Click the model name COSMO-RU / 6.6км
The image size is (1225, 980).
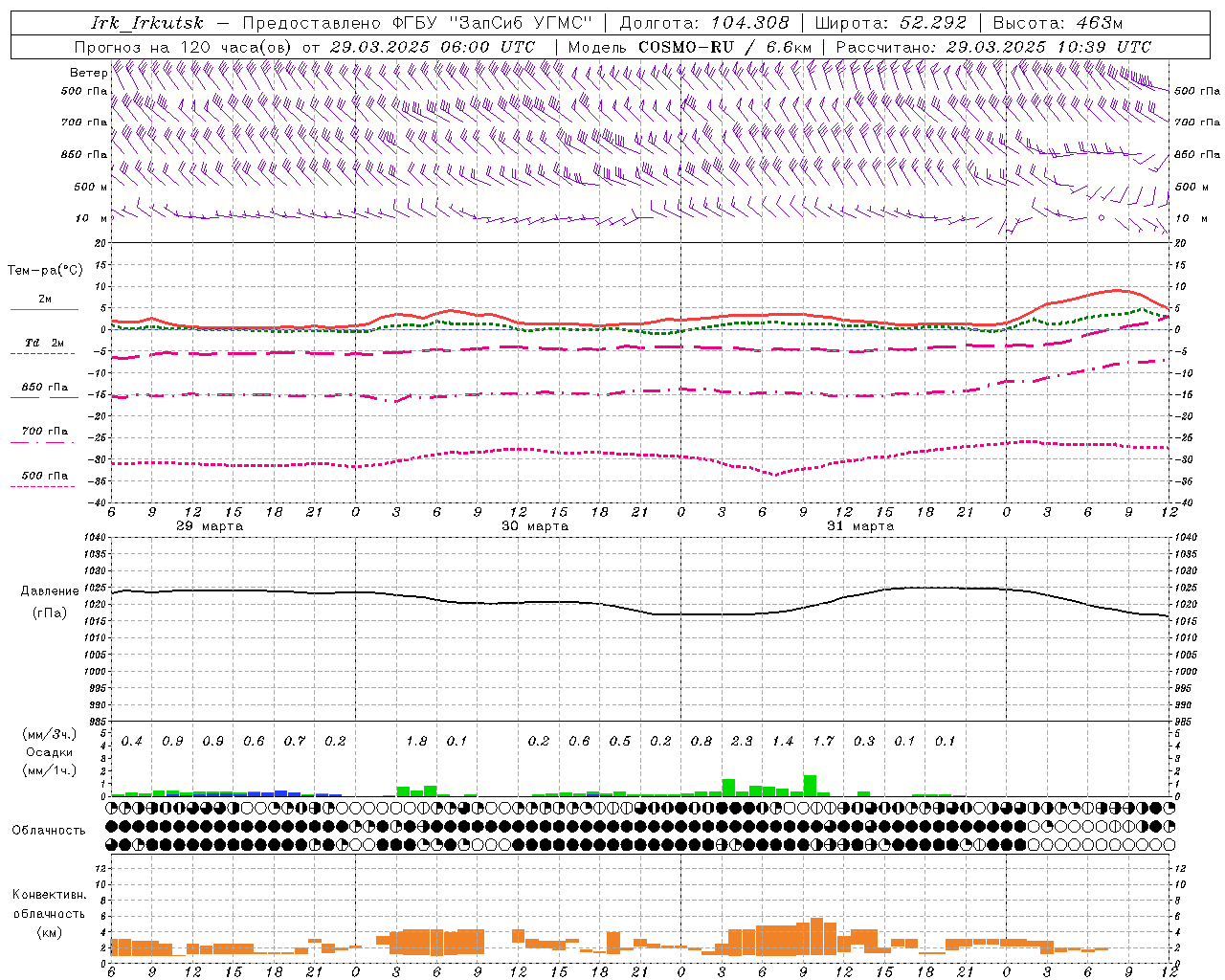724,47
